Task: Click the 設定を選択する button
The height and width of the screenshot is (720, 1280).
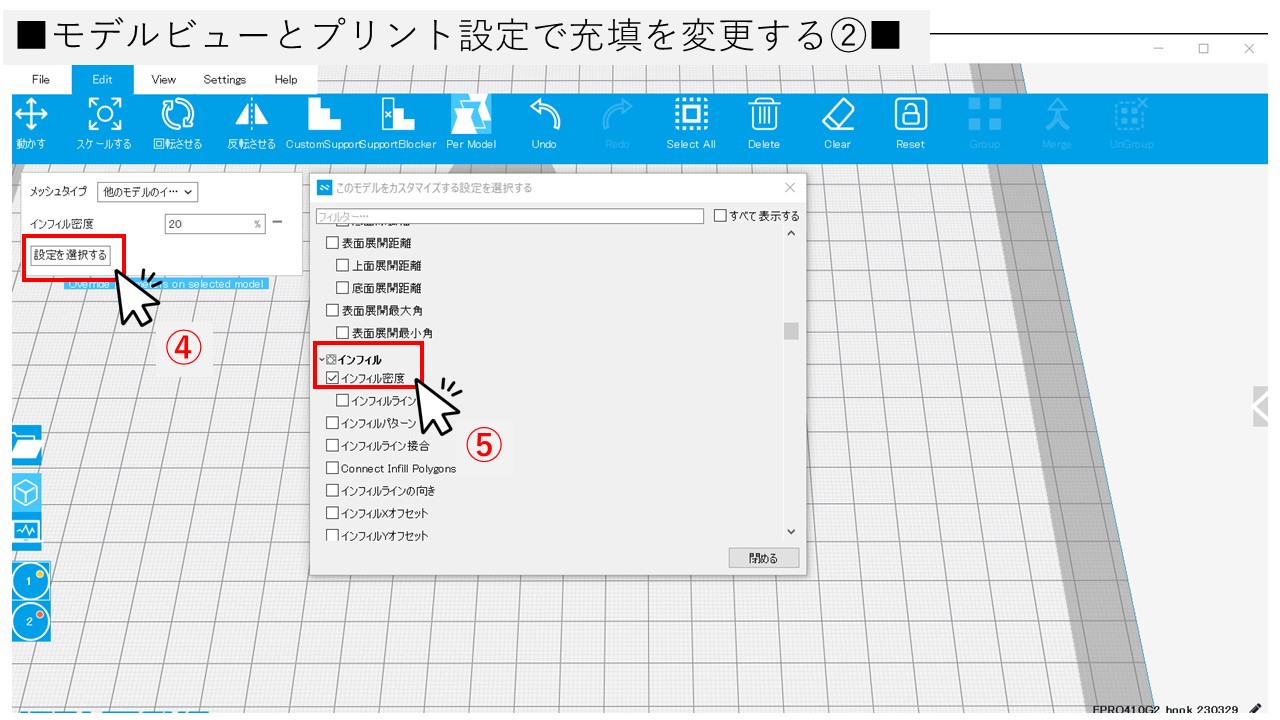Action: 70,255
